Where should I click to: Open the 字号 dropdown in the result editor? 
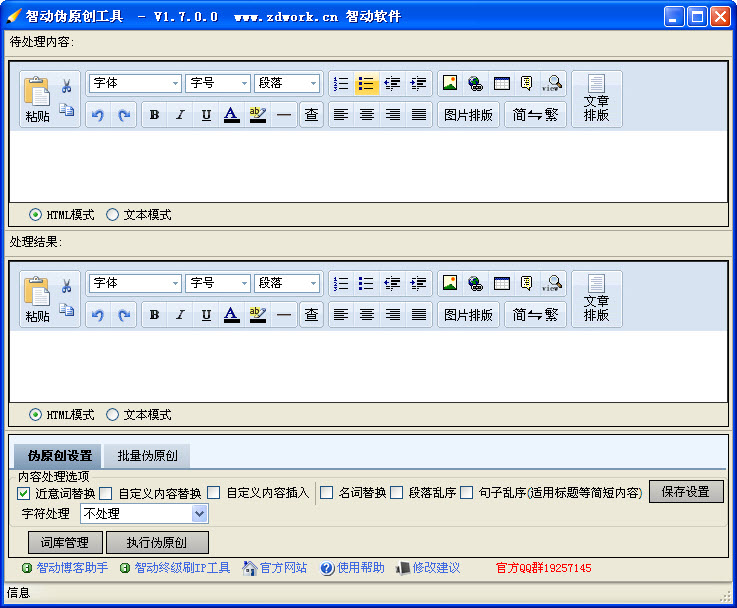218,283
